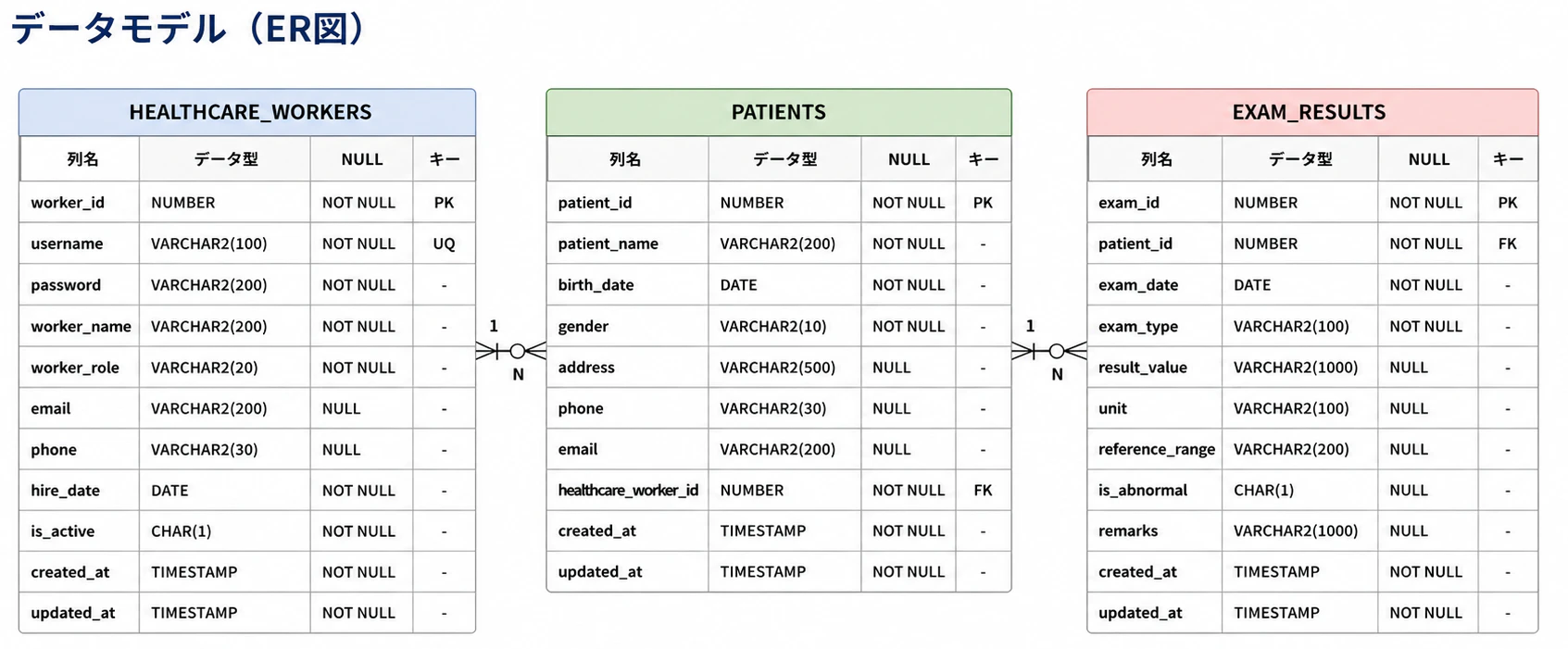Screen dimensions: 1568x649
Task: Click the NULL column header in PATIENTS table
Action: point(909,159)
